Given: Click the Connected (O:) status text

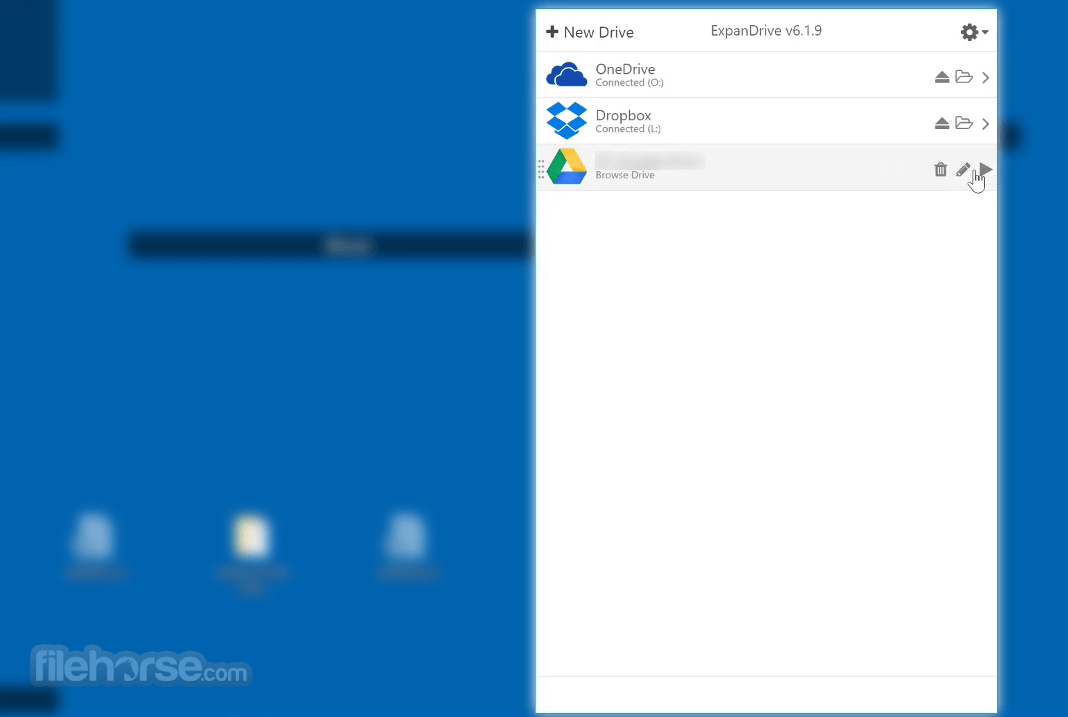Looking at the screenshot, I should 629,82.
